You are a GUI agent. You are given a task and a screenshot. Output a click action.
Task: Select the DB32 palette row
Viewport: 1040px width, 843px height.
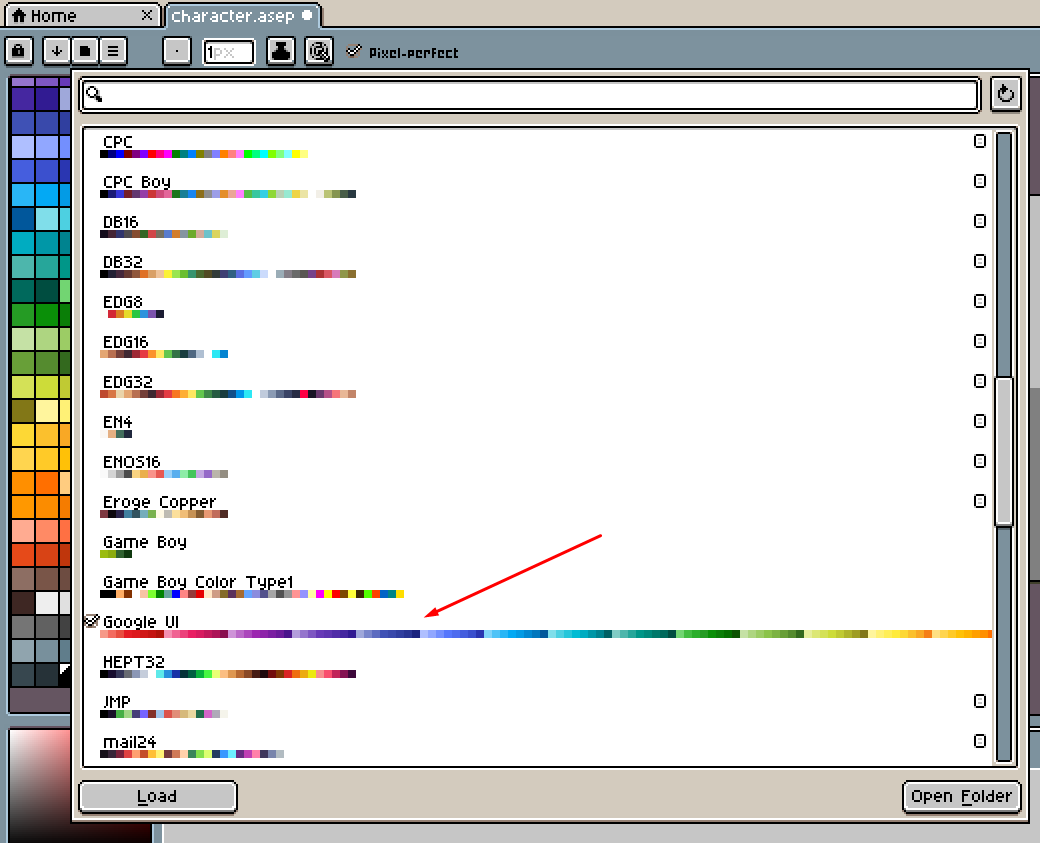[x=537, y=267]
